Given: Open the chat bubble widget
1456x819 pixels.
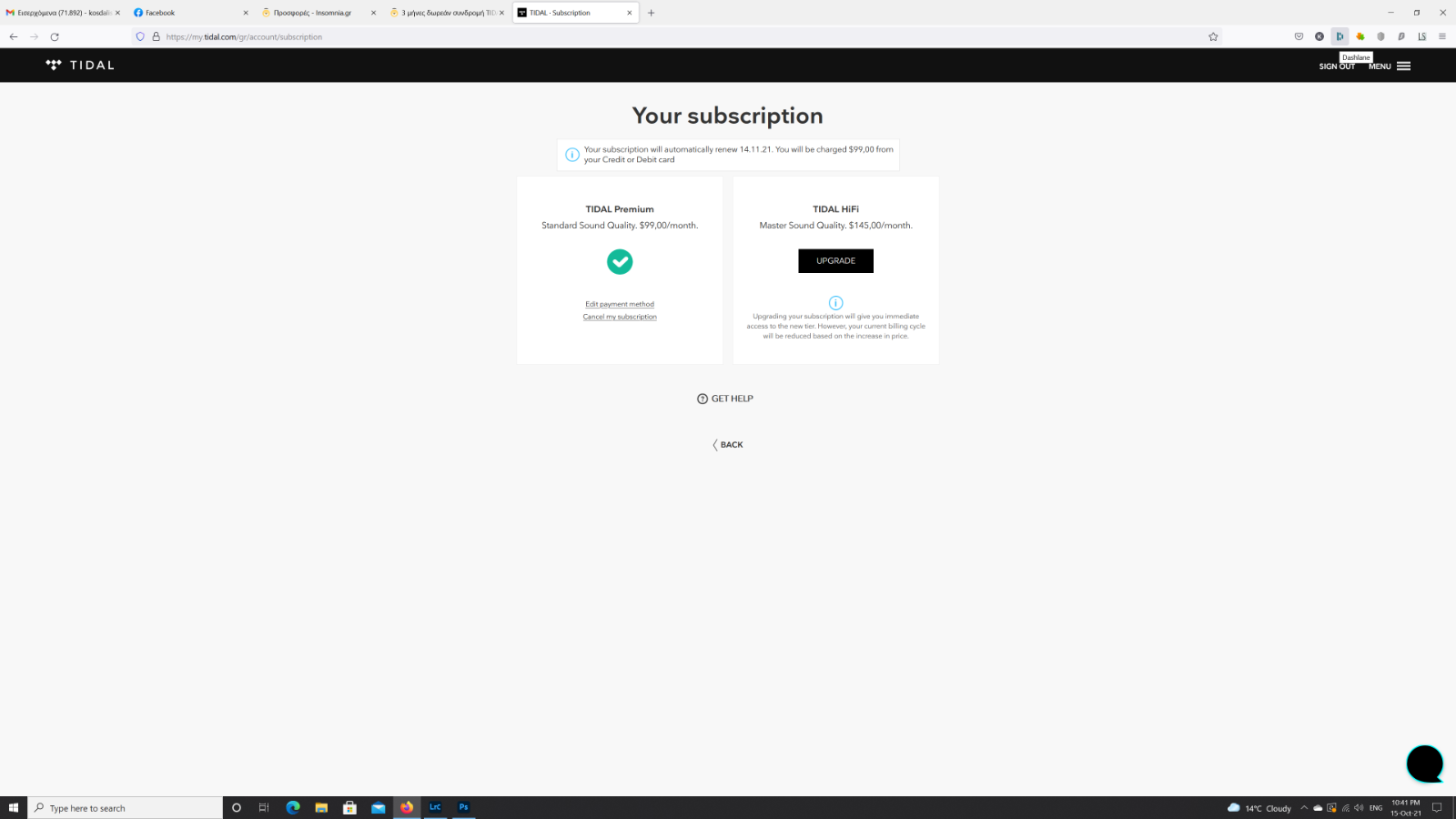Looking at the screenshot, I should (1425, 763).
